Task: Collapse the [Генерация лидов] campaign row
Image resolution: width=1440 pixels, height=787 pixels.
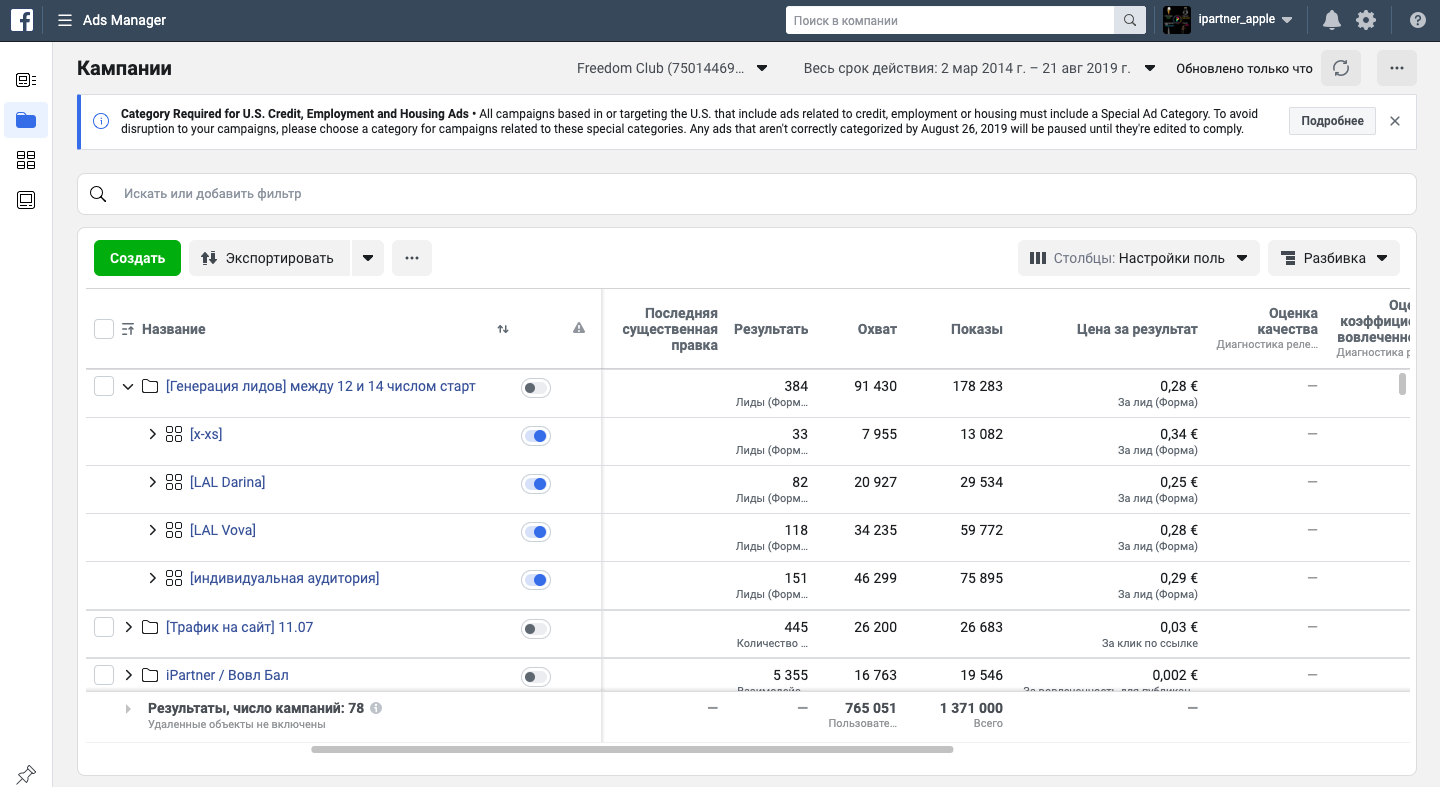Action: [128, 386]
